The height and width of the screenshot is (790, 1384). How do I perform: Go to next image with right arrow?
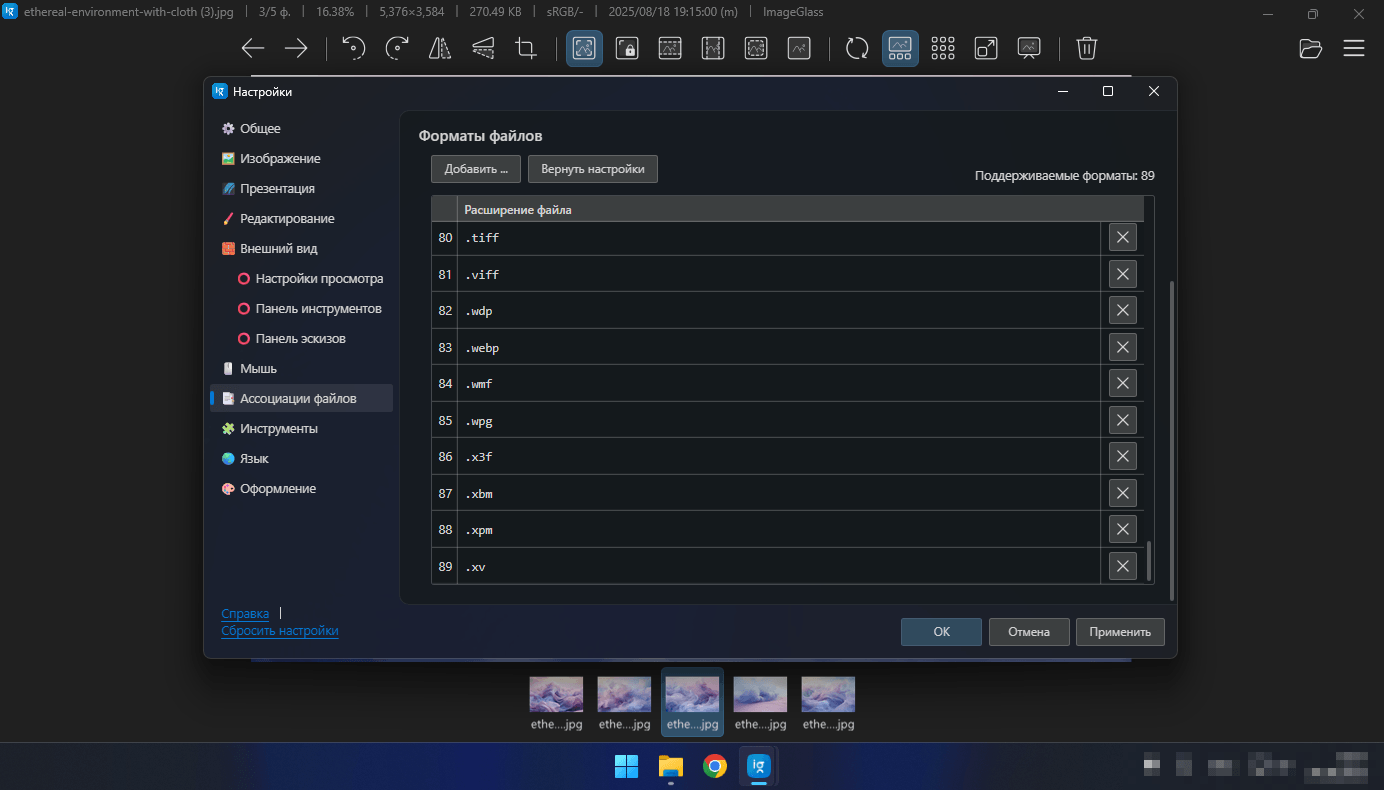(x=296, y=48)
